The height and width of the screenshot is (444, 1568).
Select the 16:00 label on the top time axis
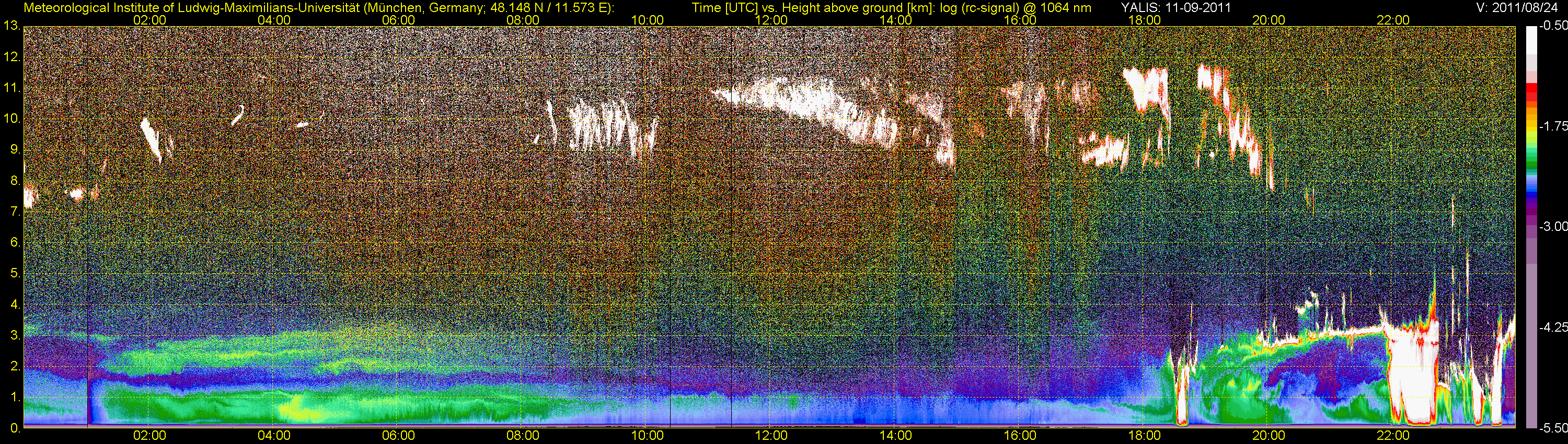tap(1020, 20)
